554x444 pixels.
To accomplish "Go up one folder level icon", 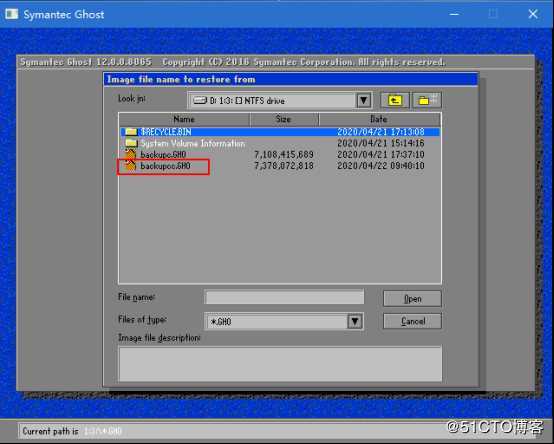I will click(395, 100).
